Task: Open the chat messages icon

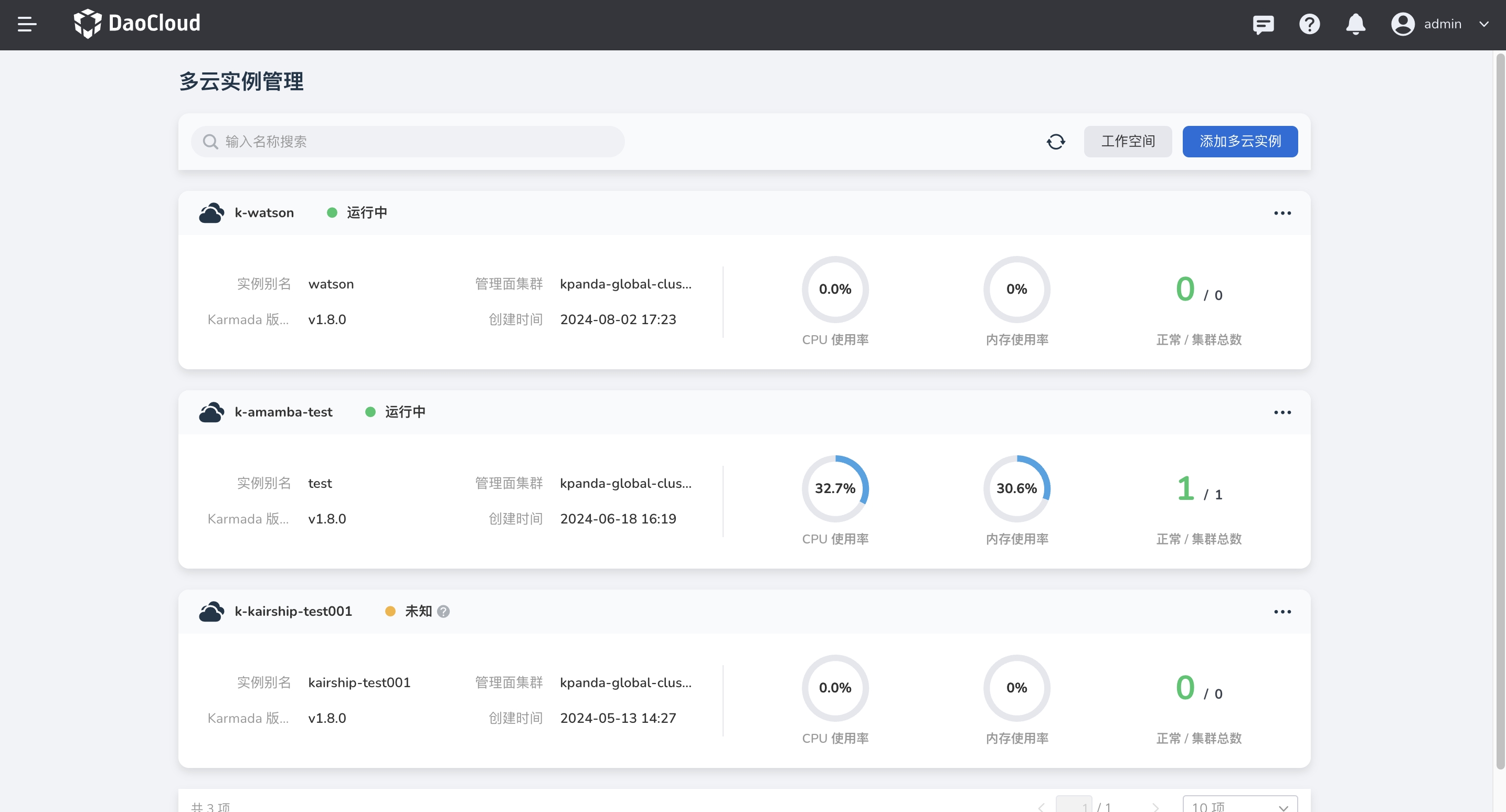Action: 1263,24
